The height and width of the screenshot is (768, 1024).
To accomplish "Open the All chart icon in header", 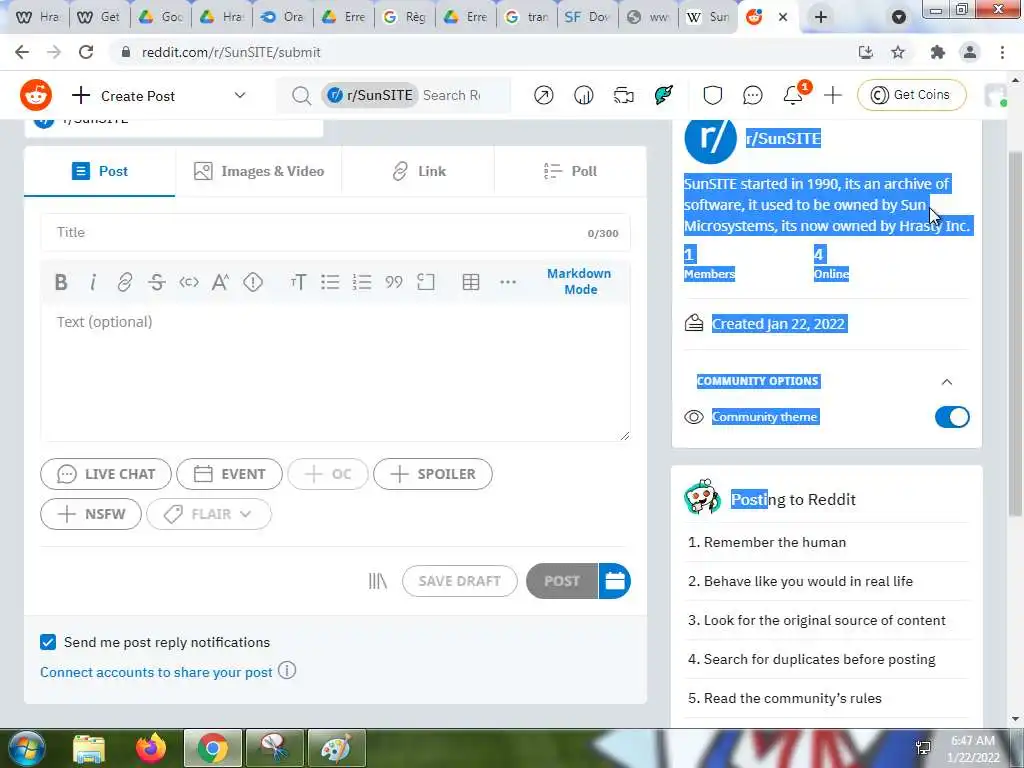I will (583, 95).
